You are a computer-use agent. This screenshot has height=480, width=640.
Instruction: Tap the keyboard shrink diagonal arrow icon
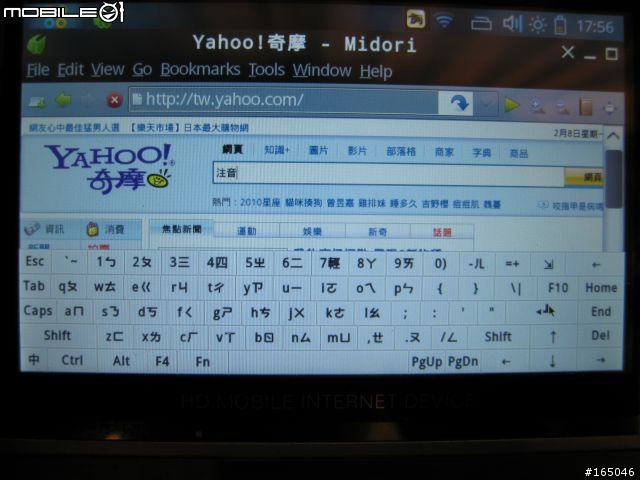(x=548, y=264)
